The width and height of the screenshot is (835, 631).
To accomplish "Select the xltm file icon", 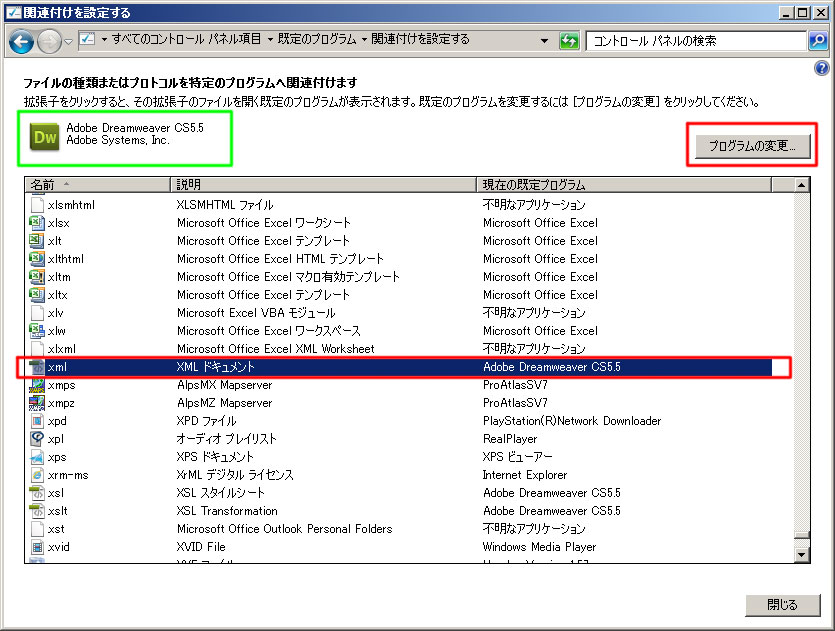I will pos(37,277).
